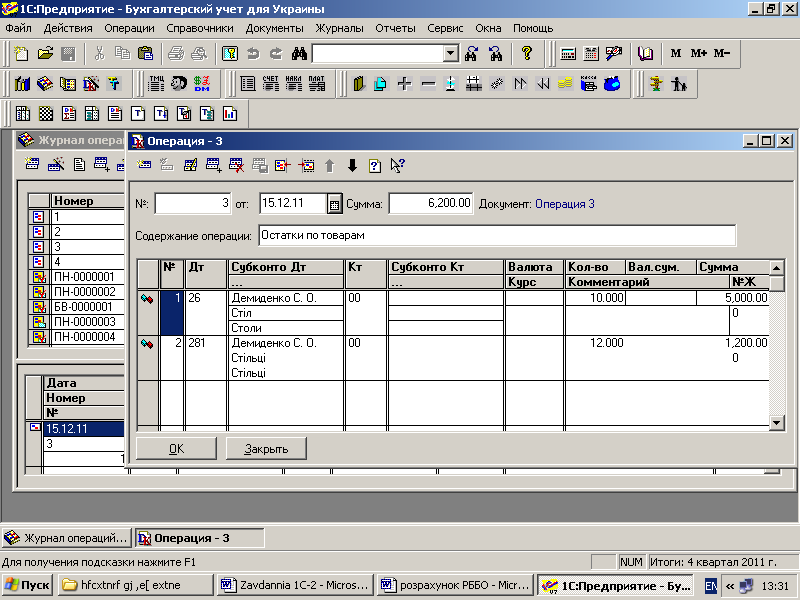
Task: Click the Содержание операции text field
Action: click(x=497, y=236)
